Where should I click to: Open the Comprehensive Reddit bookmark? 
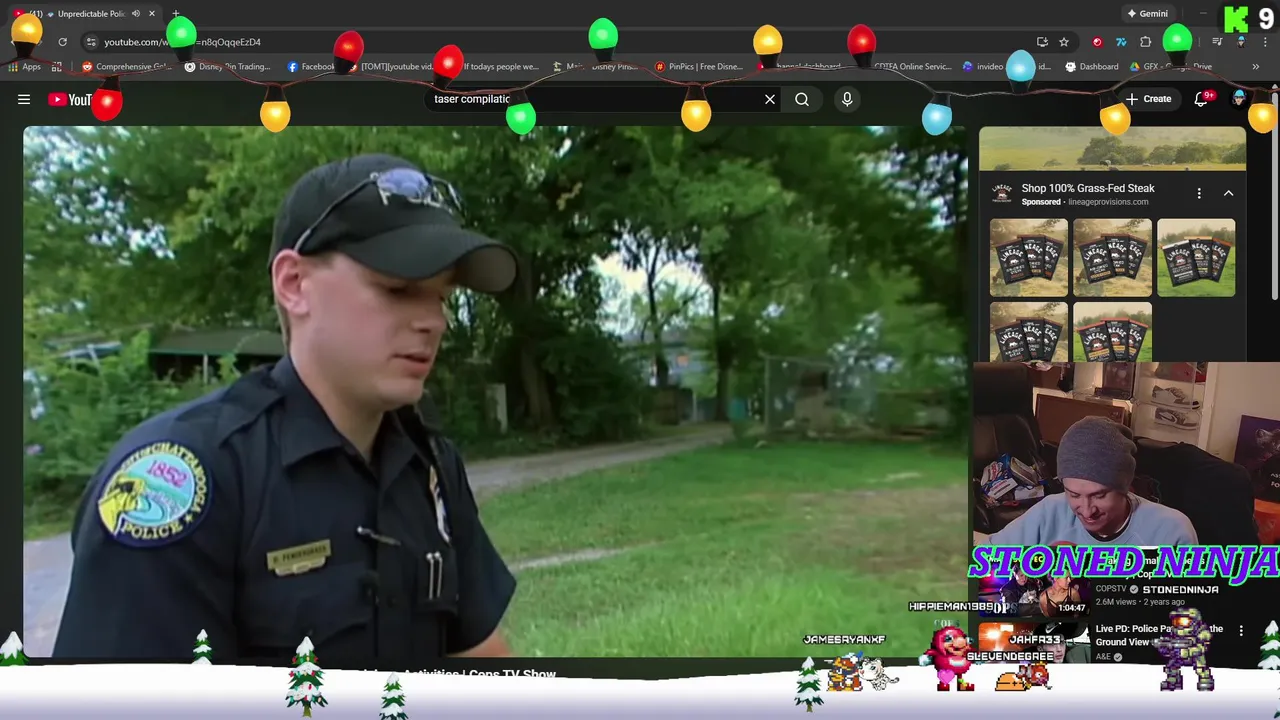(126, 67)
